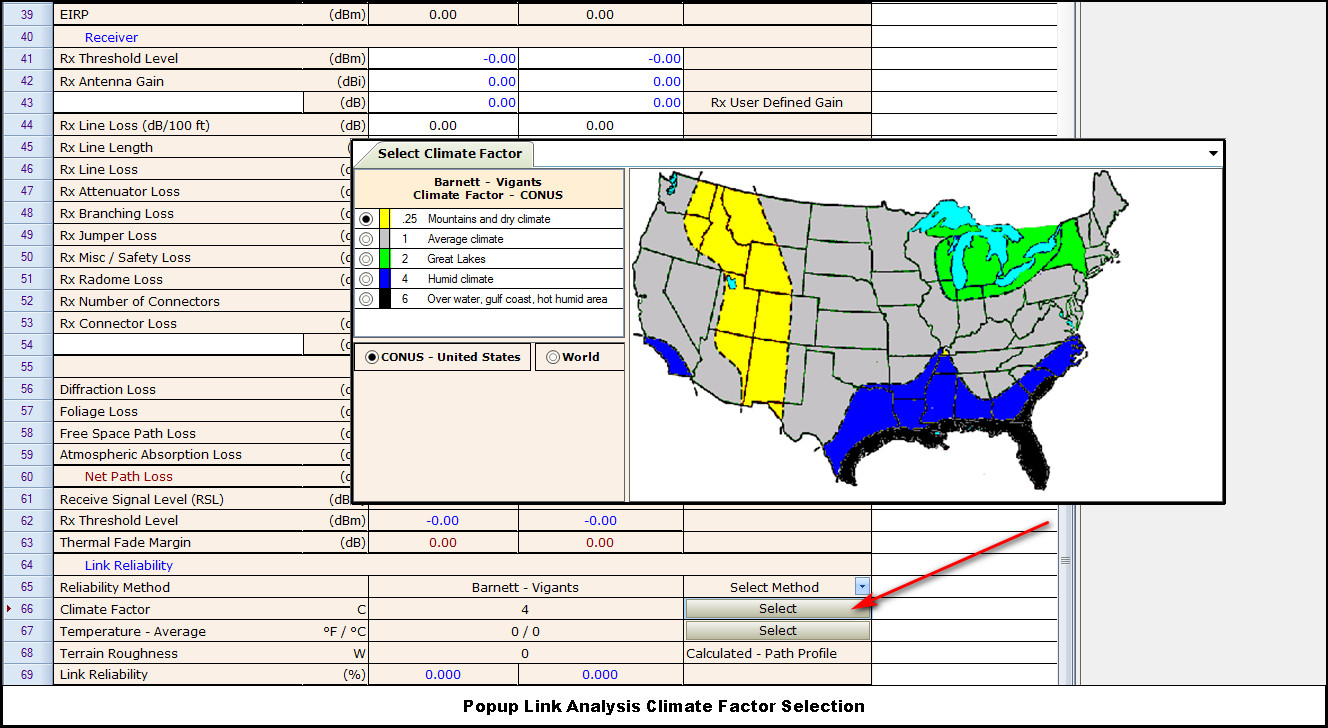Image resolution: width=1328 pixels, height=728 pixels.
Task: Select the Mountains and dry climate radio button
Action: [366, 219]
